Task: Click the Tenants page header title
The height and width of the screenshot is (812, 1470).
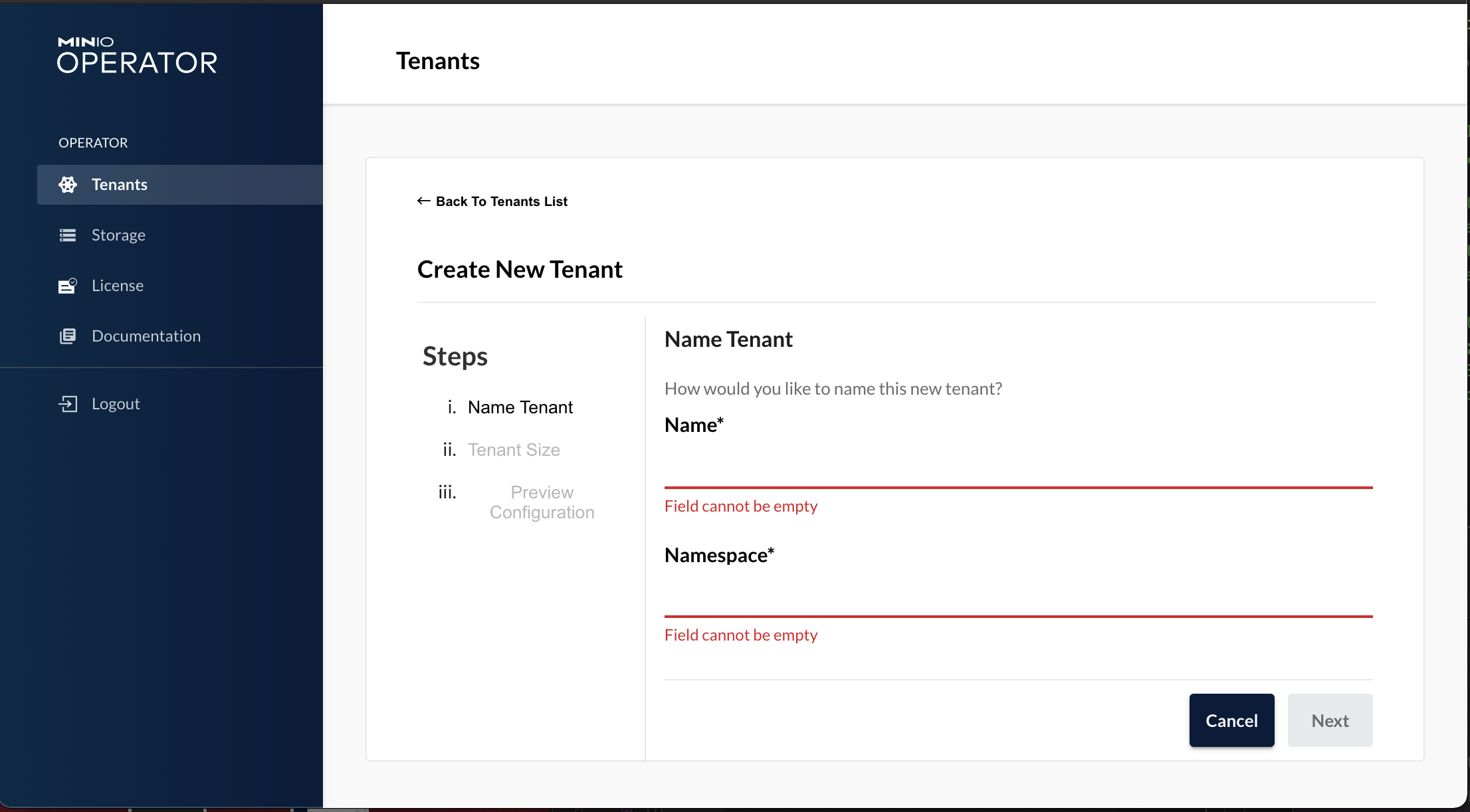Action: tap(438, 61)
